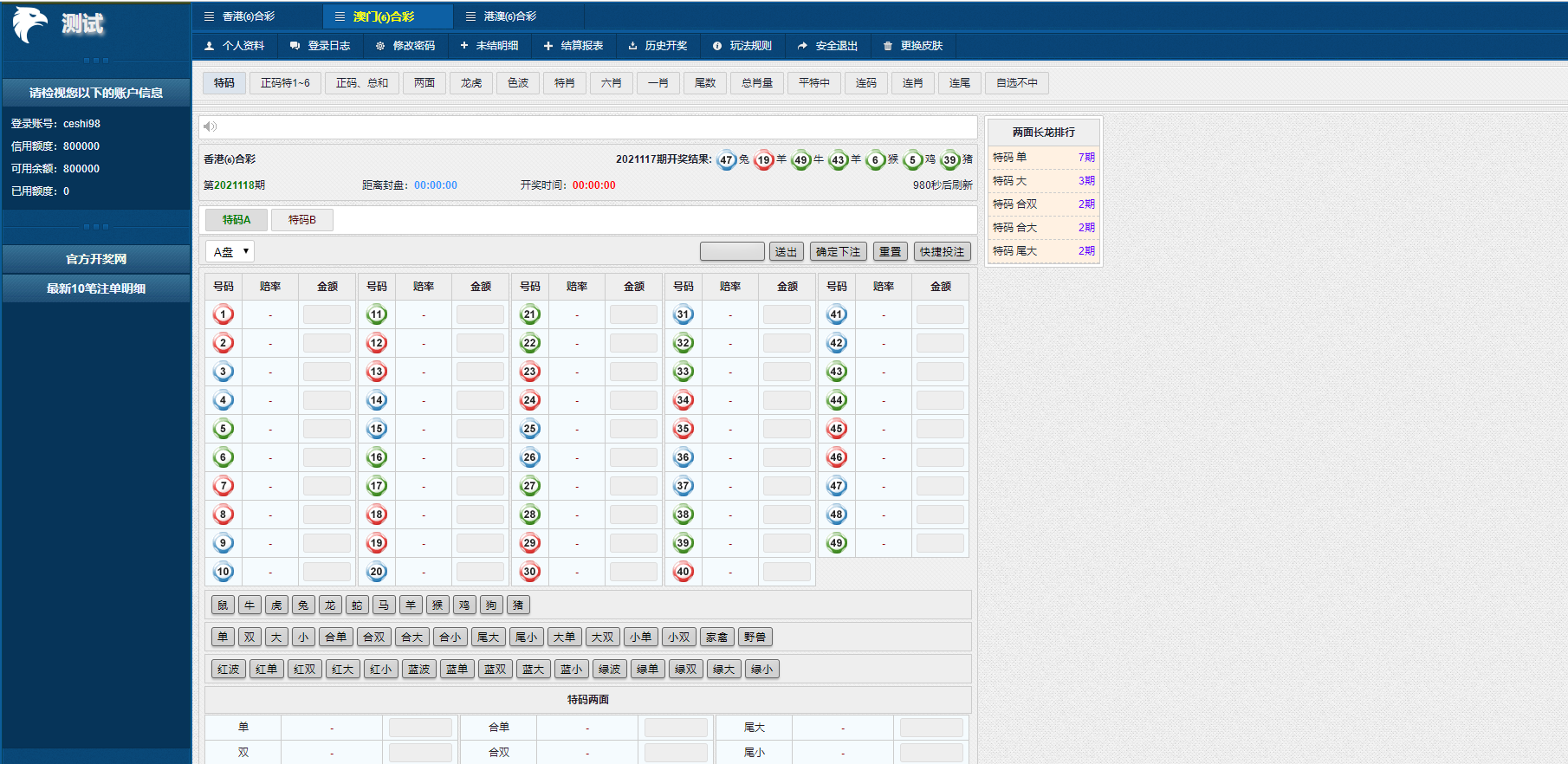Open 玩法规则 game rules
The image size is (1568, 764).
742,46
